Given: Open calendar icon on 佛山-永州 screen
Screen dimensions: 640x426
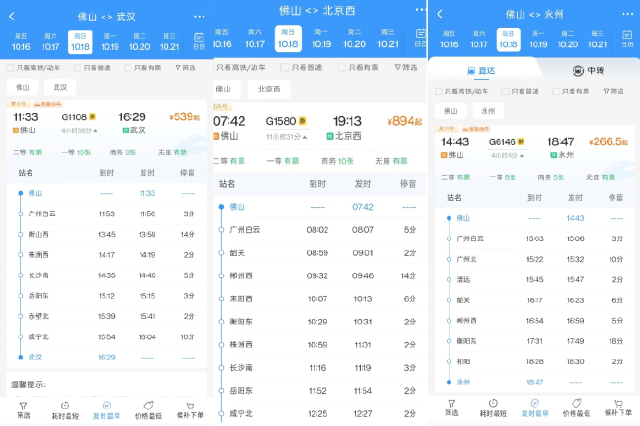Looking at the screenshot, I should (x=627, y=39).
